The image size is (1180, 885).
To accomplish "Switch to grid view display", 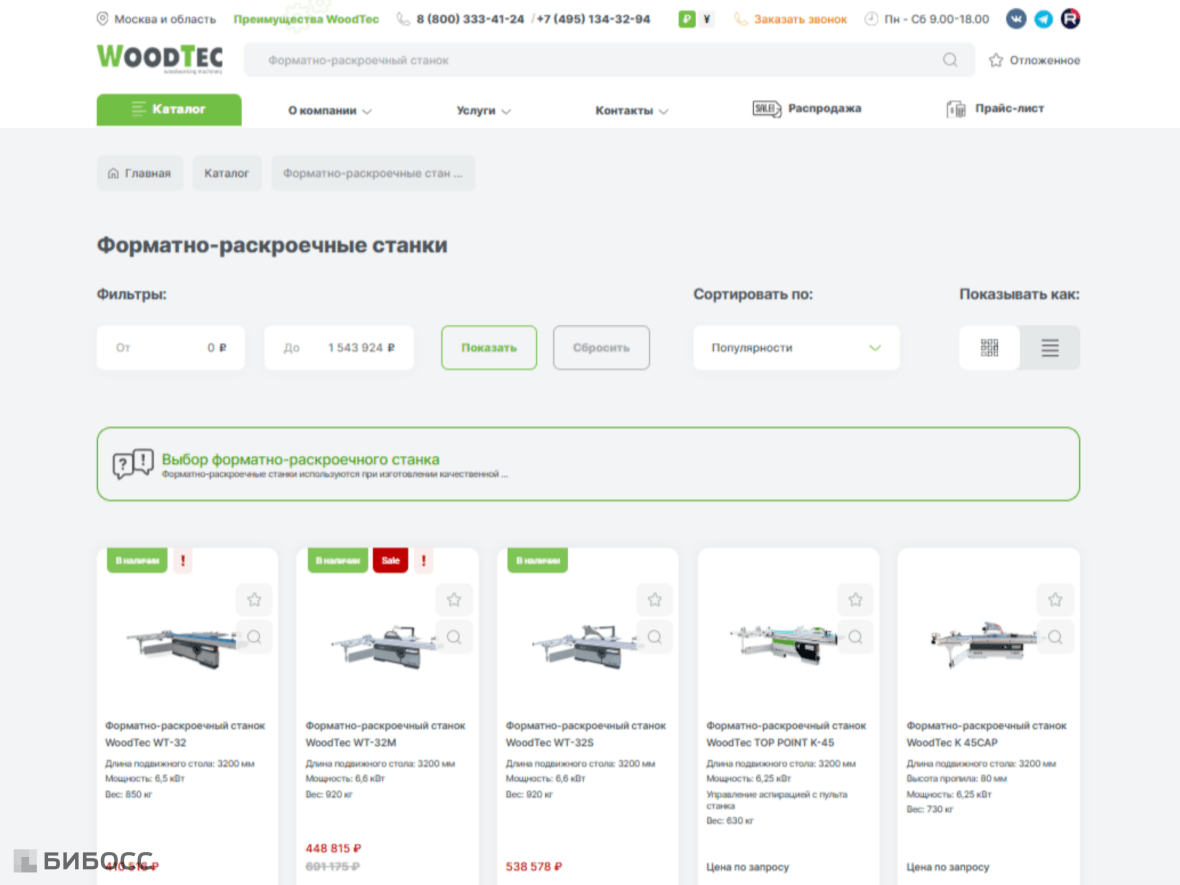I will click(989, 348).
